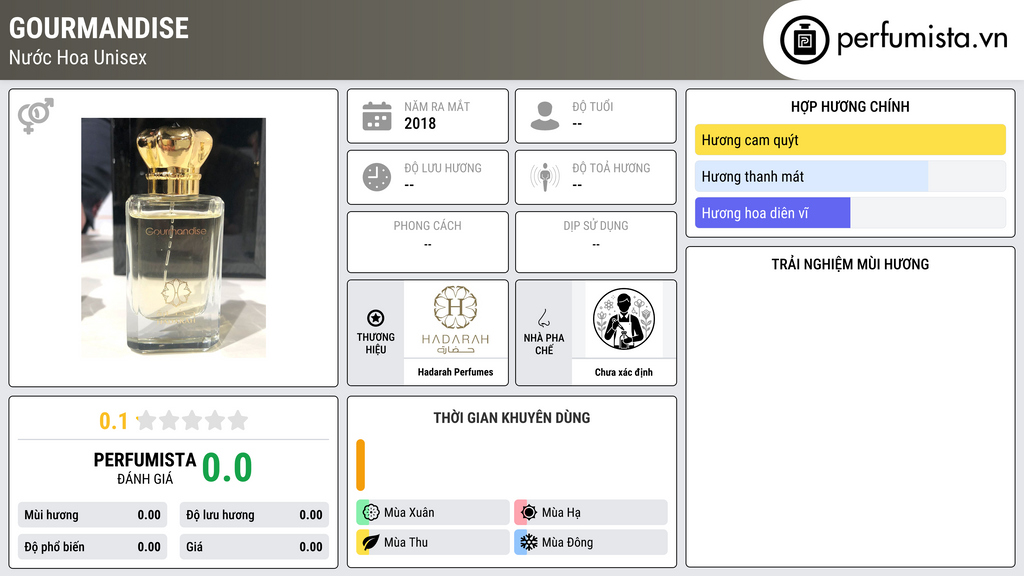The image size is (1024, 576).
Task: Select the Mùa Đông season tile
Action: tap(591, 542)
